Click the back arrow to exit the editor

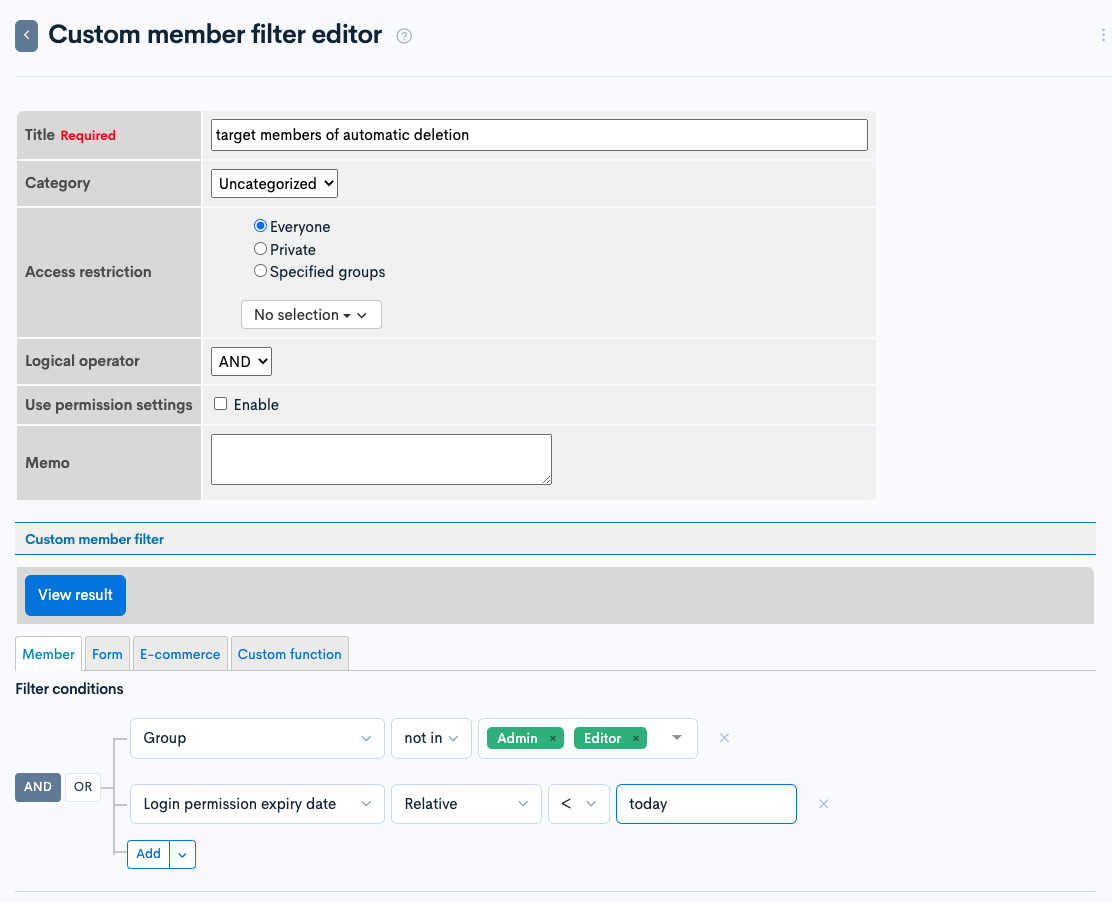tap(26, 33)
